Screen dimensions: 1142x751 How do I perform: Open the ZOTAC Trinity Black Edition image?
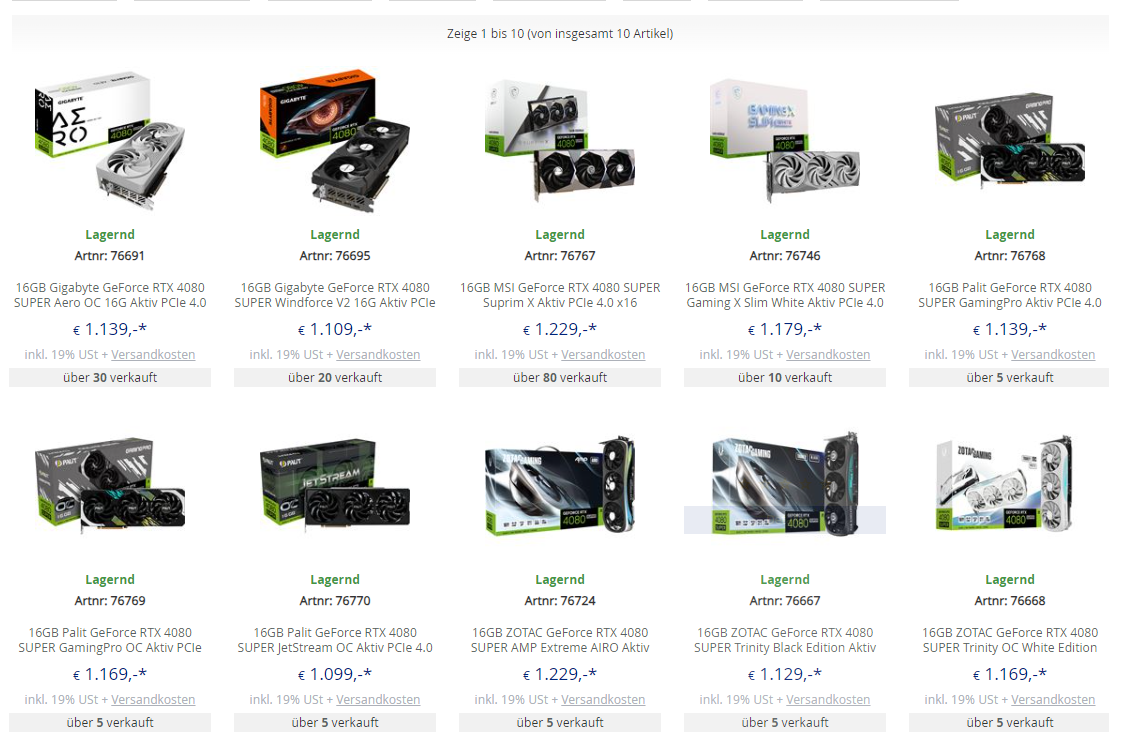click(785, 483)
